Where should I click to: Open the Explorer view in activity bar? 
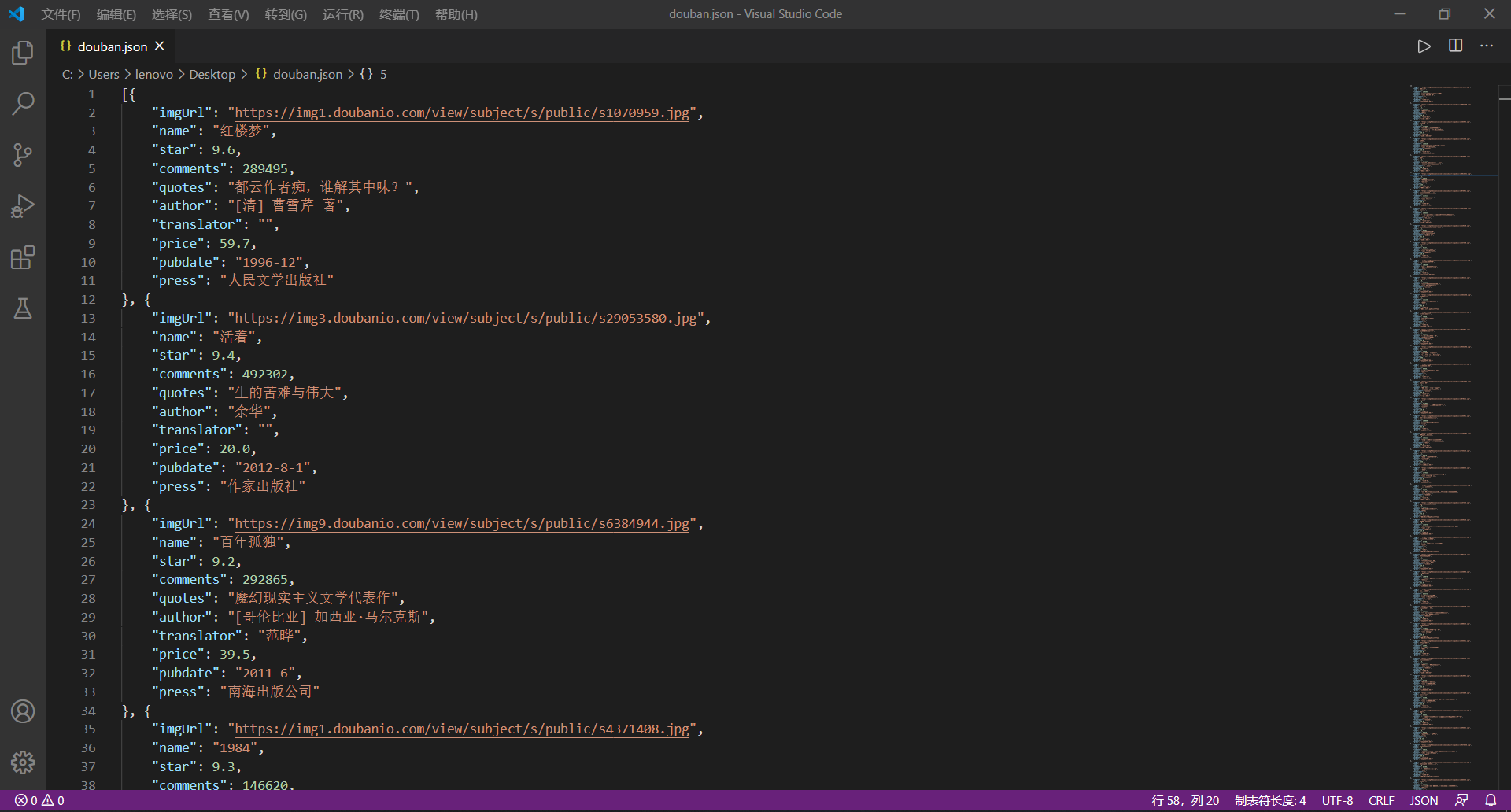coord(23,53)
